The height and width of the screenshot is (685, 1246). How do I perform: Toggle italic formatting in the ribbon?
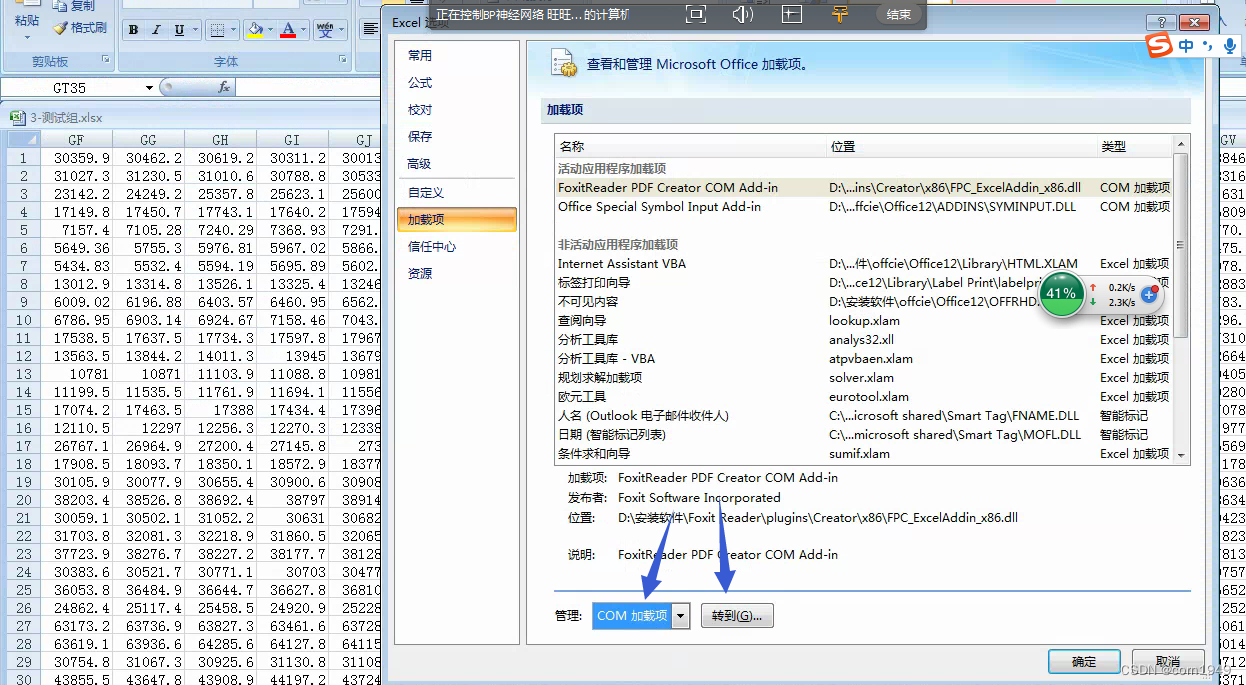pyautogui.click(x=156, y=30)
